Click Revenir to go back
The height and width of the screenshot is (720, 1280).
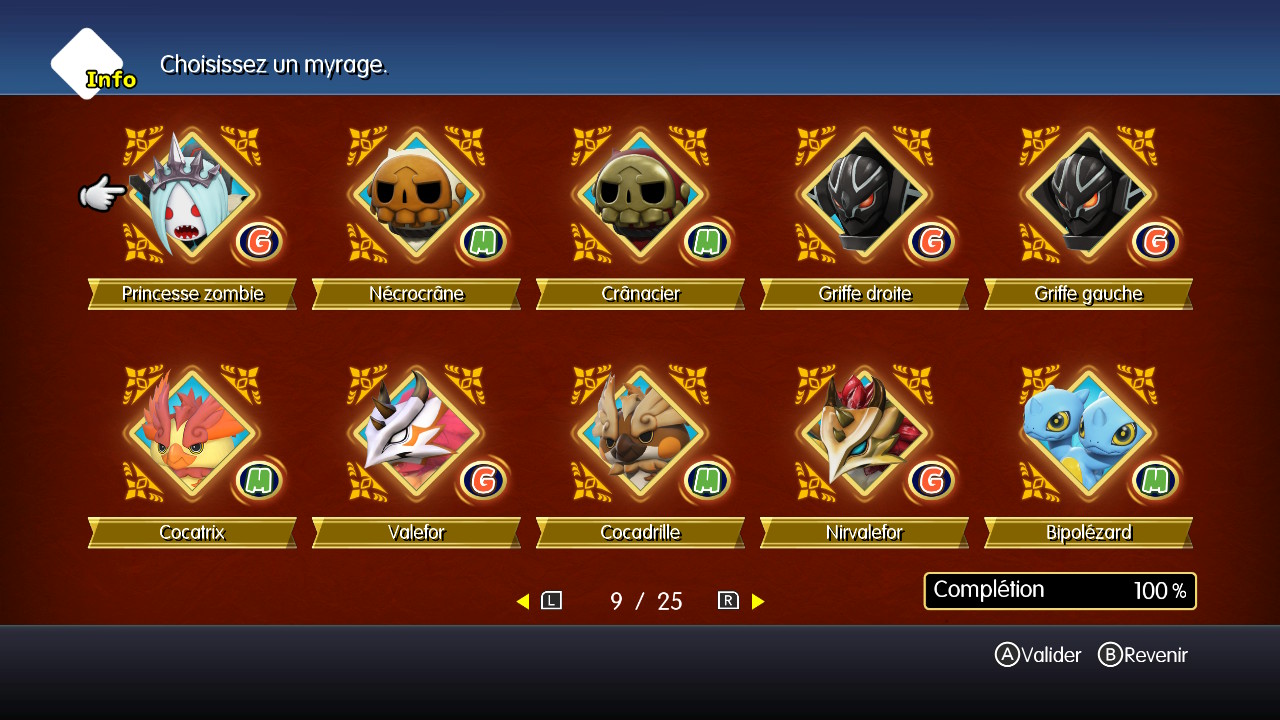coord(1143,655)
